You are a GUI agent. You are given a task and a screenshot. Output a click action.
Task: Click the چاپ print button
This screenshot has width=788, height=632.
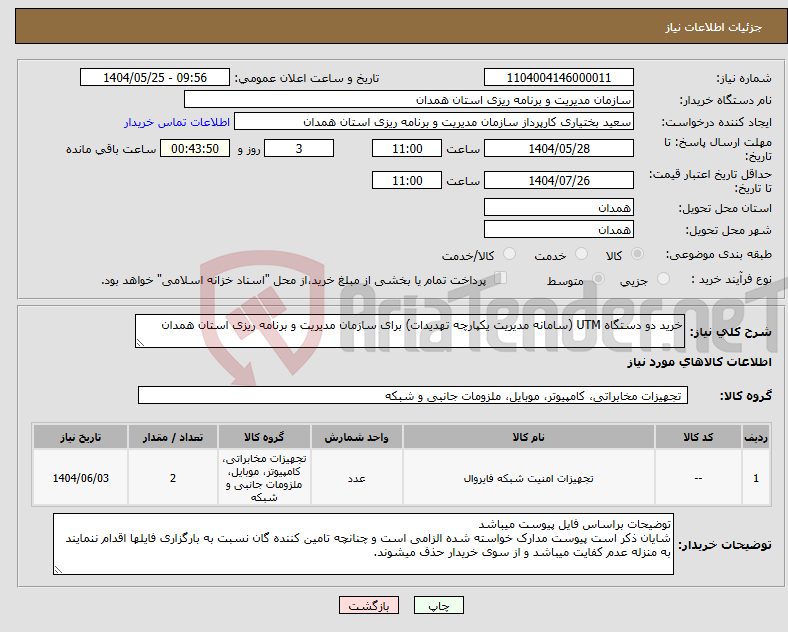(439, 605)
